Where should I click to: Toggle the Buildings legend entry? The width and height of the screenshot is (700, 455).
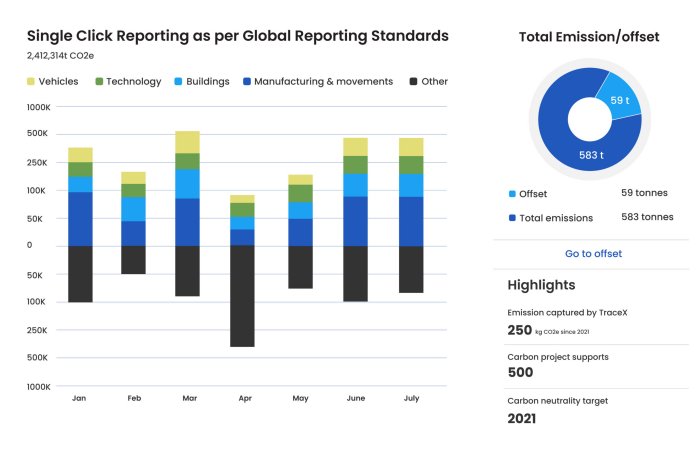pos(207,81)
